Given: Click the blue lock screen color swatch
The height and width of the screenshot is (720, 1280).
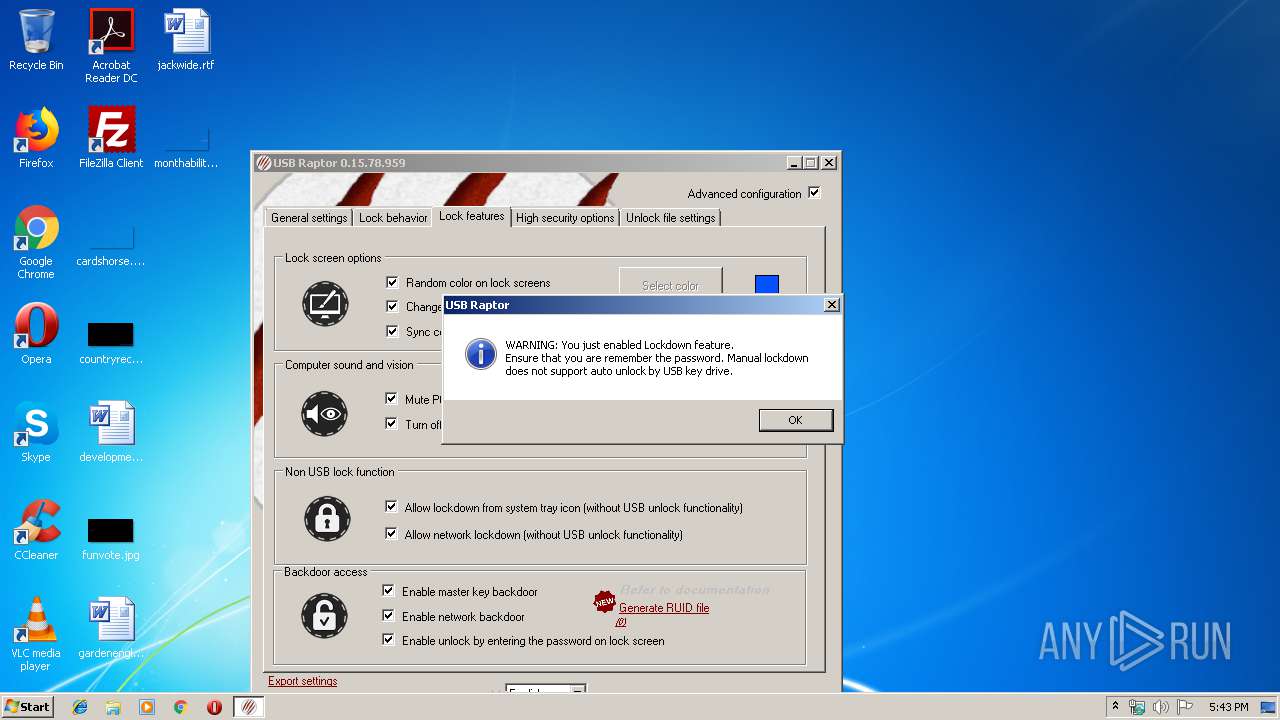Looking at the screenshot, I should pyautogui.click(x=766, y=285).
